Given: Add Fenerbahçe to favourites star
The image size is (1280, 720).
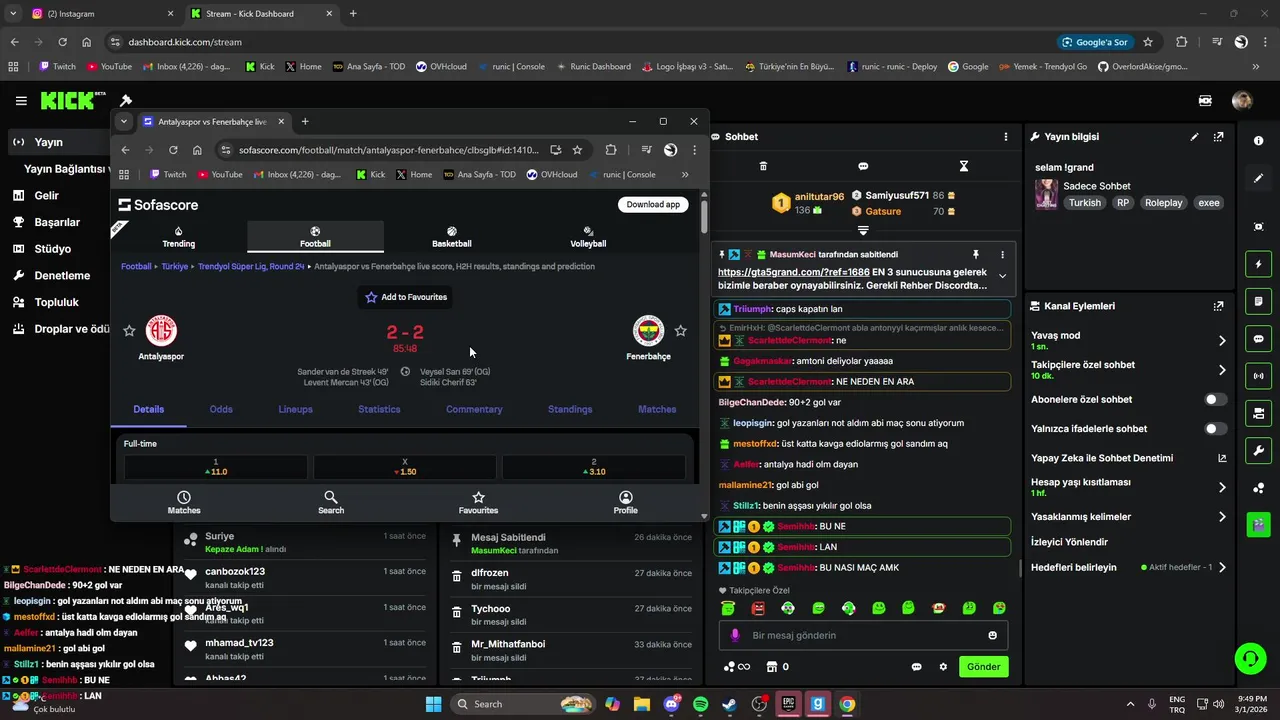Looking at the screenshot, I should tap(680, 331).
